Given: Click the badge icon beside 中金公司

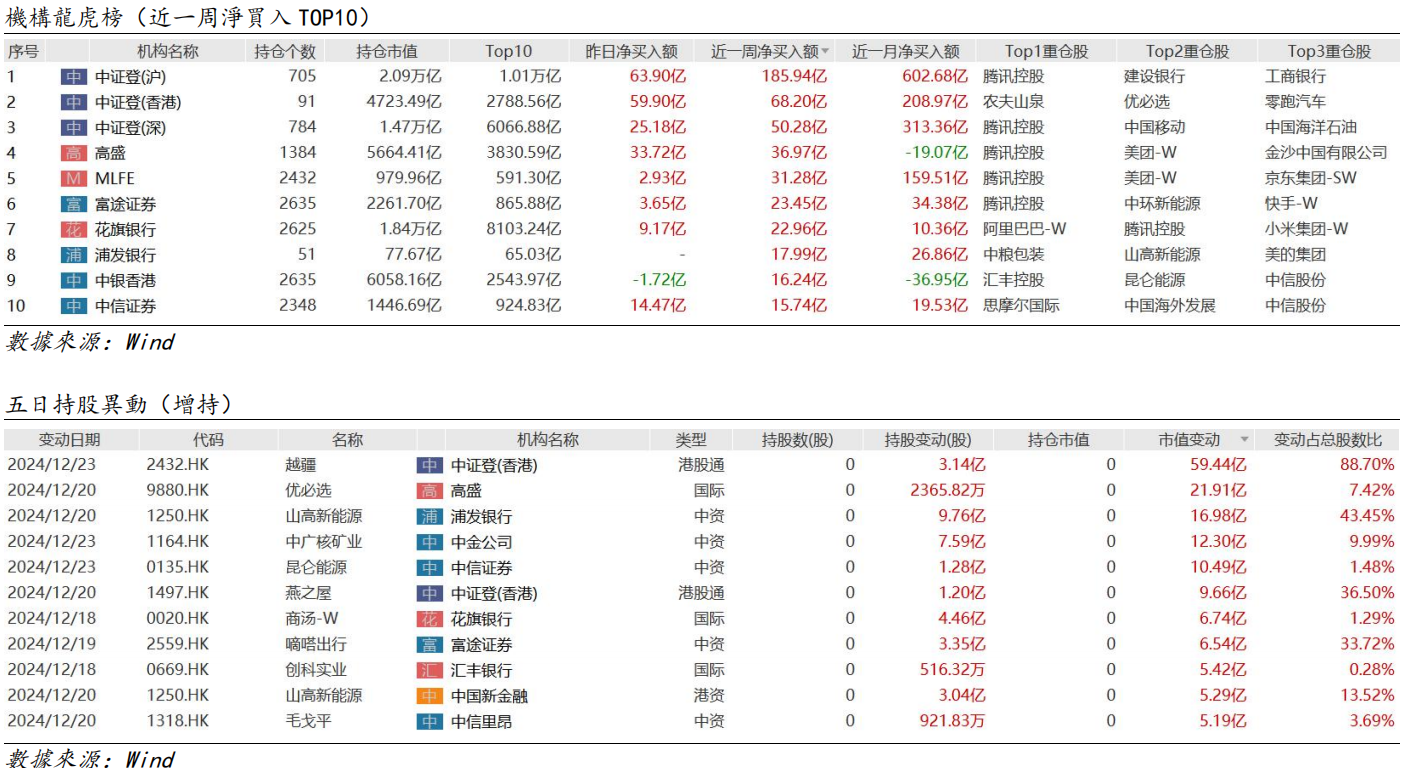Looking at the screenshot, I should click(429, 542).
